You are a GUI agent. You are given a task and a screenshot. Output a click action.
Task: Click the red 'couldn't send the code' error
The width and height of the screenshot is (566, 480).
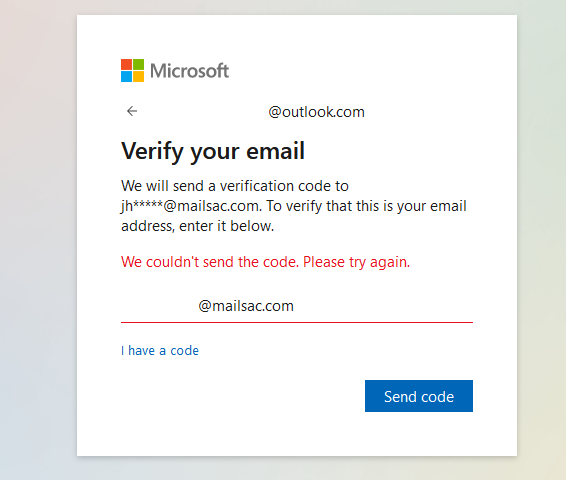coord(266,262)
